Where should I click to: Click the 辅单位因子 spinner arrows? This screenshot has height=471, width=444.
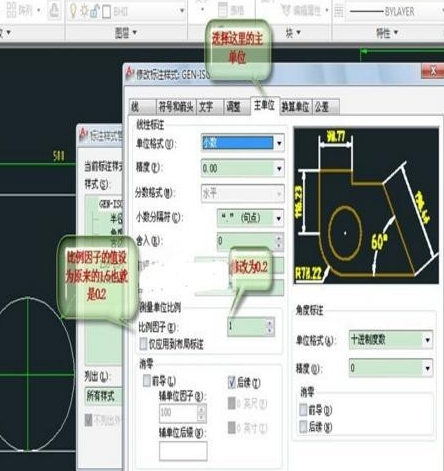click(x=202, y=413)
